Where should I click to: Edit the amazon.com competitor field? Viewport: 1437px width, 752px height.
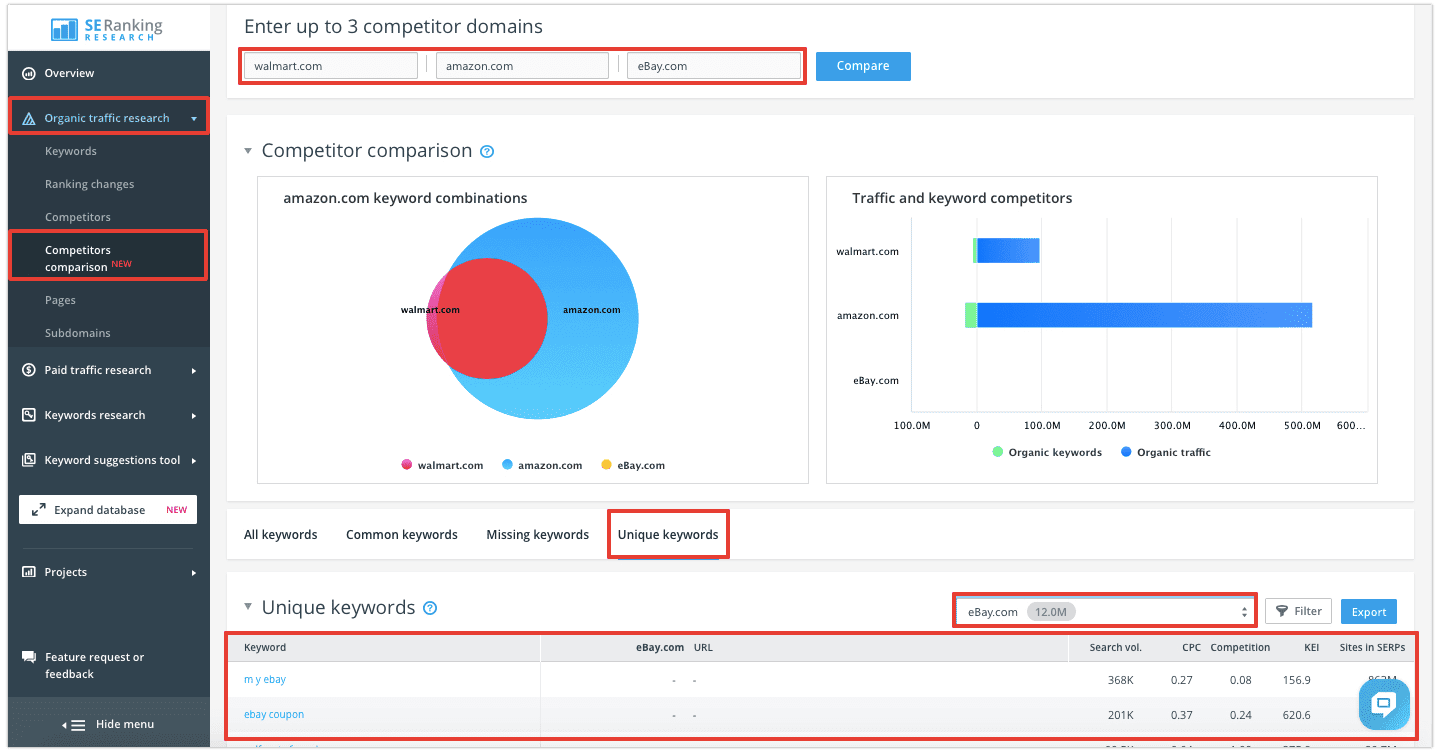click(522, 66)
